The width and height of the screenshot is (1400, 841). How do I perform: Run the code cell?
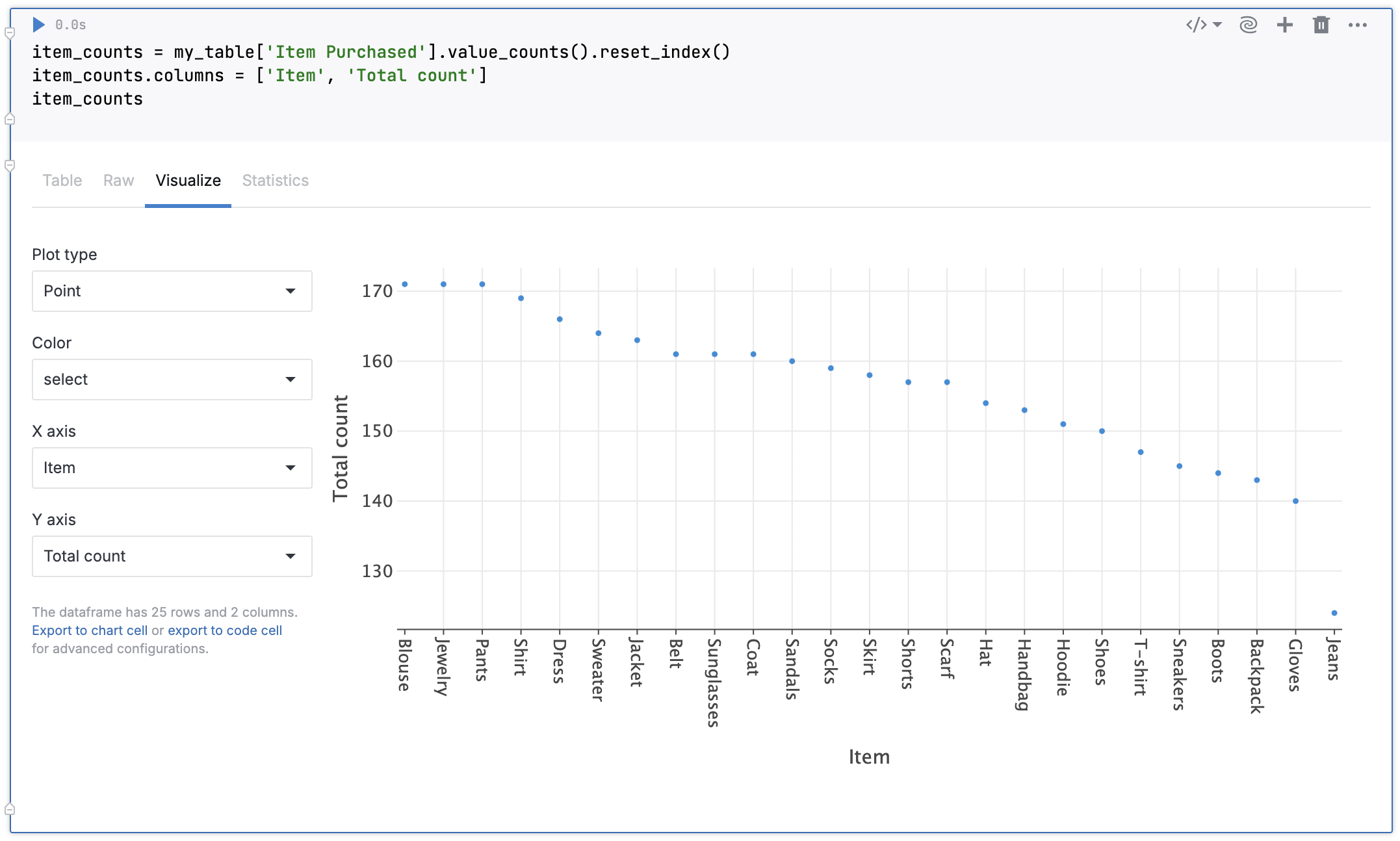coord(39,25)
